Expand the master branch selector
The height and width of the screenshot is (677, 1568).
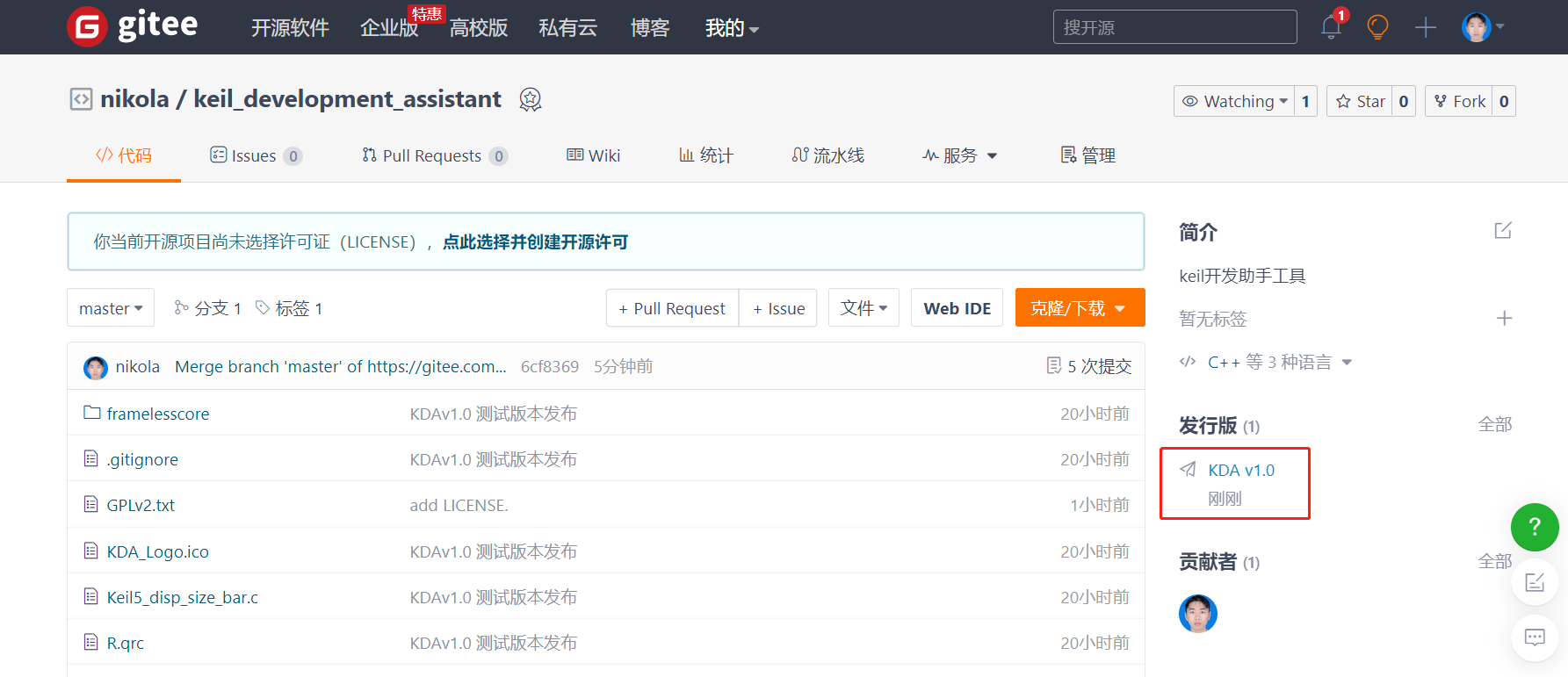(111, 308)
